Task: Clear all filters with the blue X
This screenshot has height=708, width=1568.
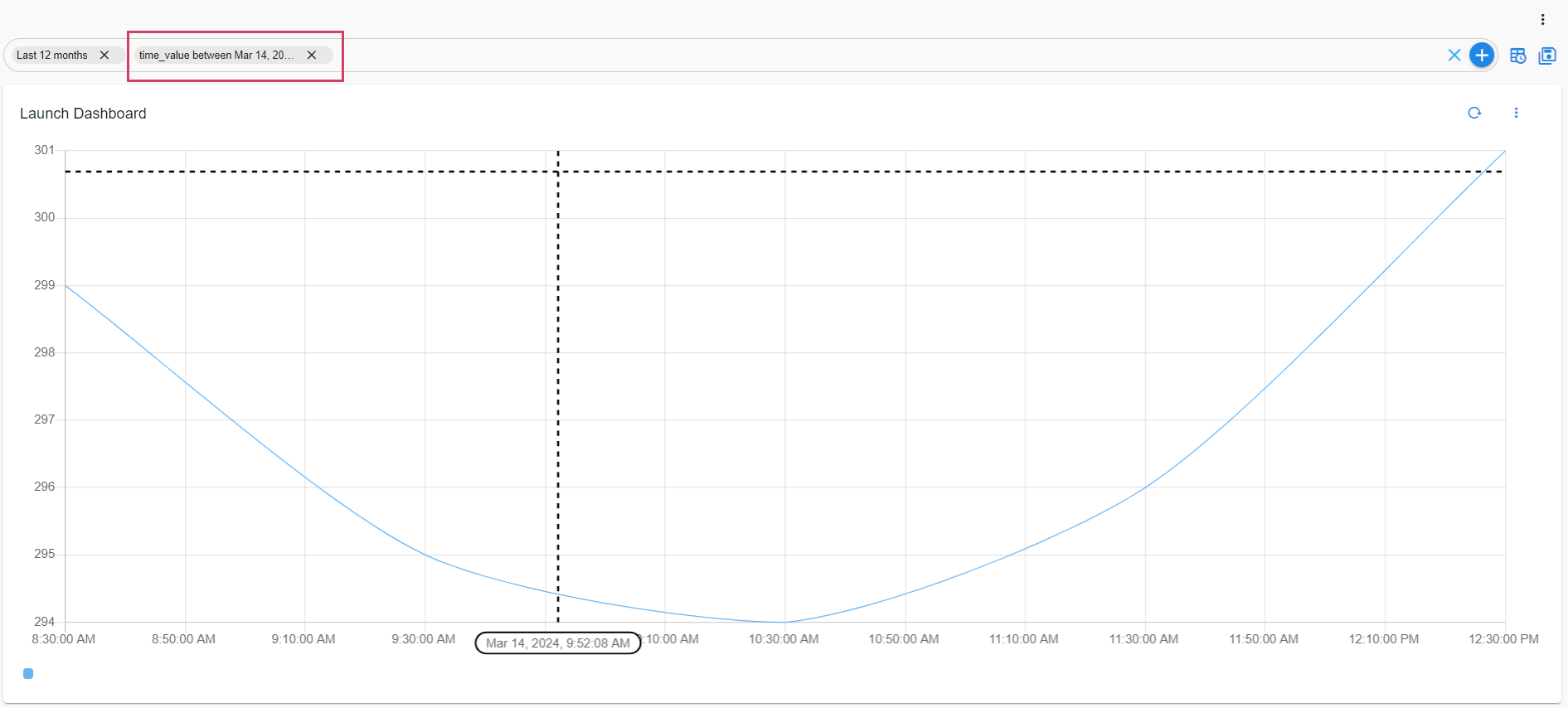Action: (x=1454, y=56)
